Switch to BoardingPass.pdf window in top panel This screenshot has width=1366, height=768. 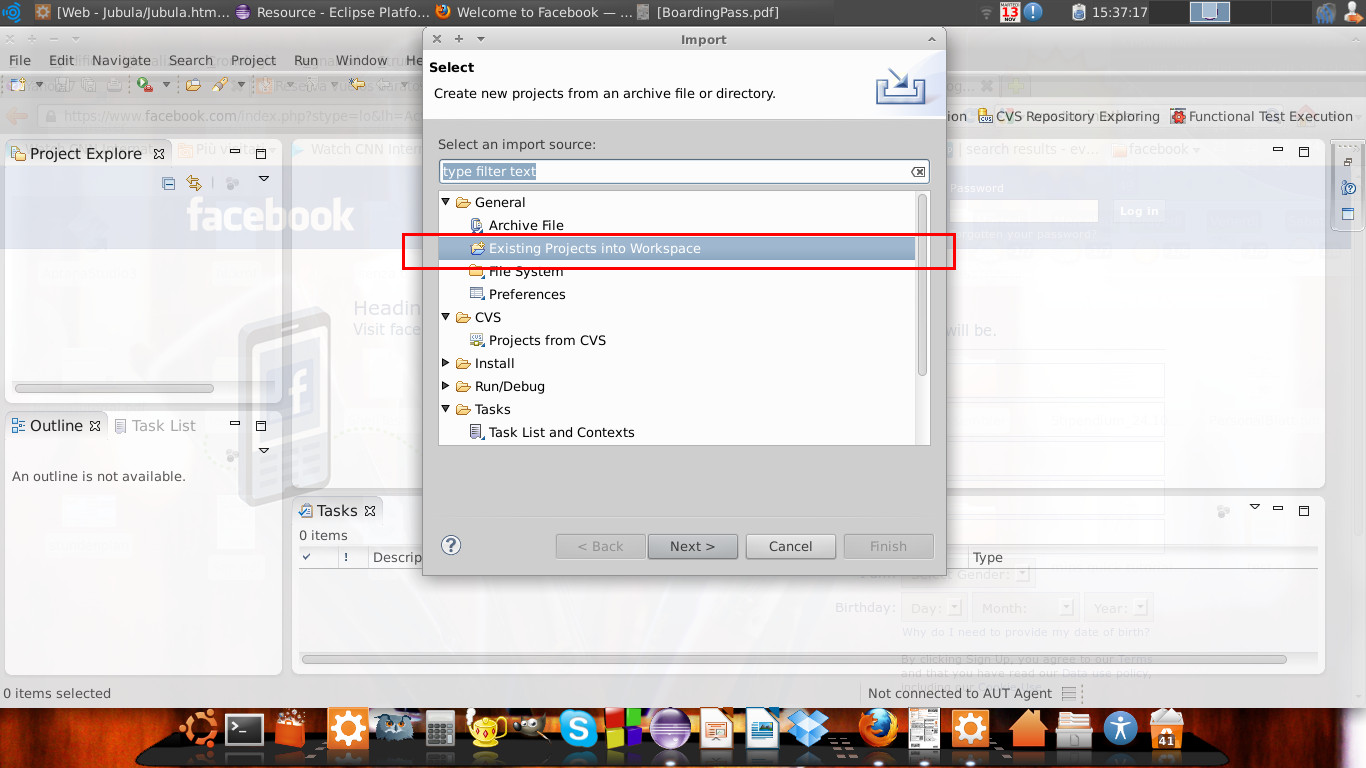[x=709, y=12]
